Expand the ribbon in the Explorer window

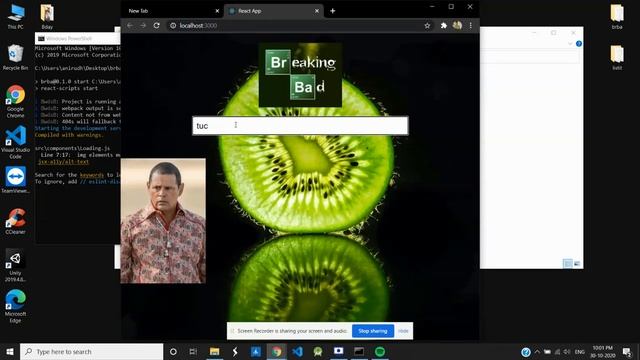pyautogui.click(x=570, y=44)
